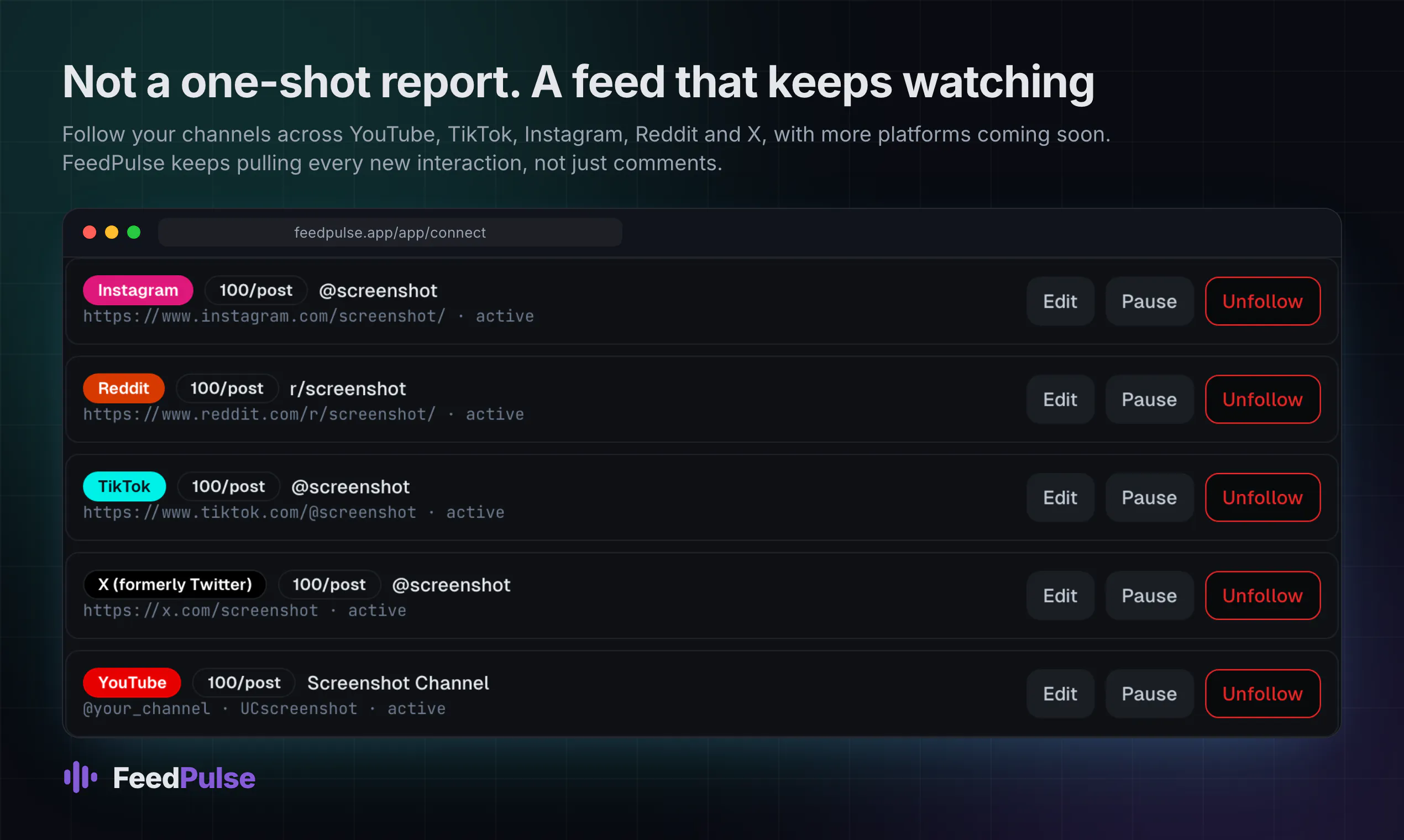This screenshot has height=840, width=1404.
Task: Click the @your_channel handle text
Action: [146, 708]
